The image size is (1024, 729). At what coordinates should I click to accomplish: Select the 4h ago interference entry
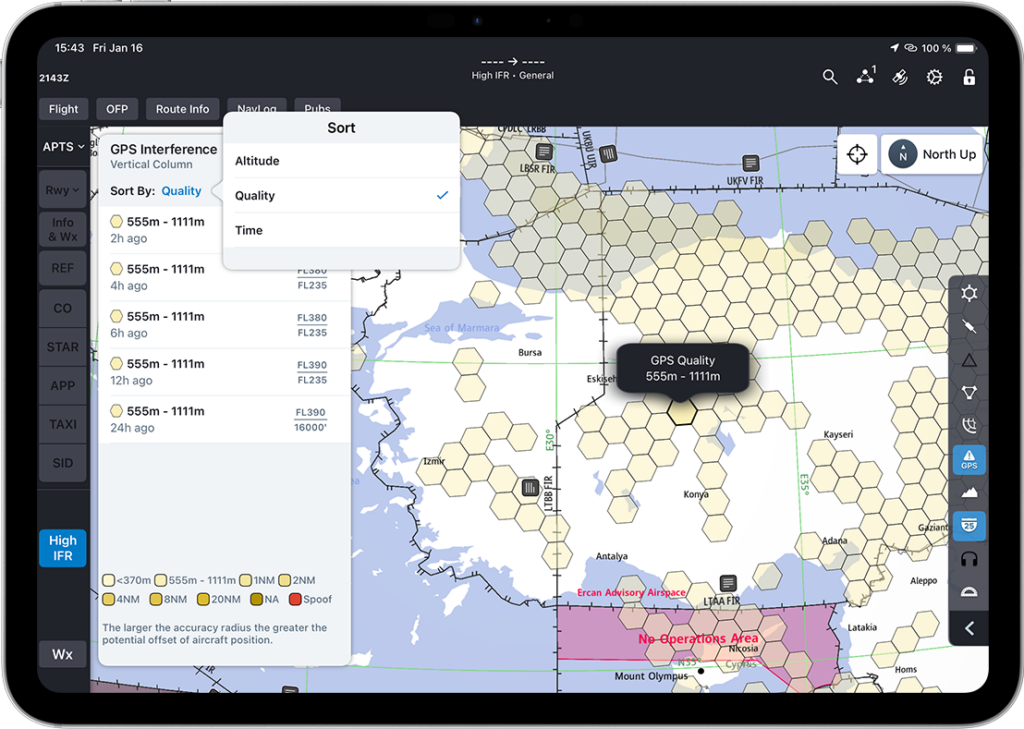pos(225,277)
